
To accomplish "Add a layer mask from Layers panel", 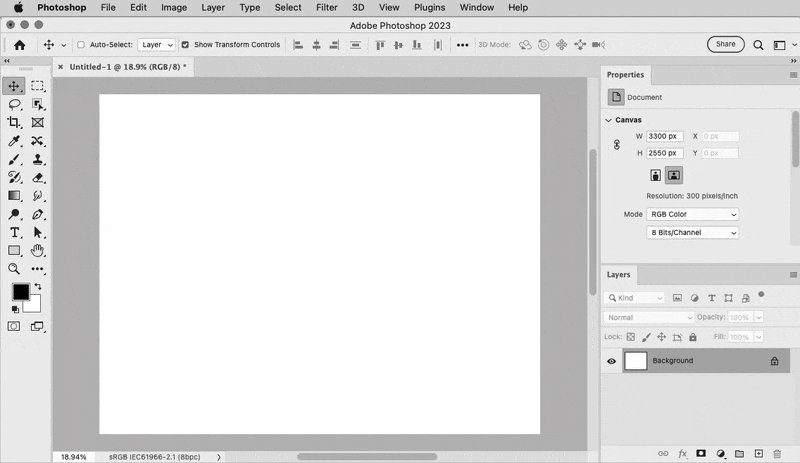I will (701, 453).
